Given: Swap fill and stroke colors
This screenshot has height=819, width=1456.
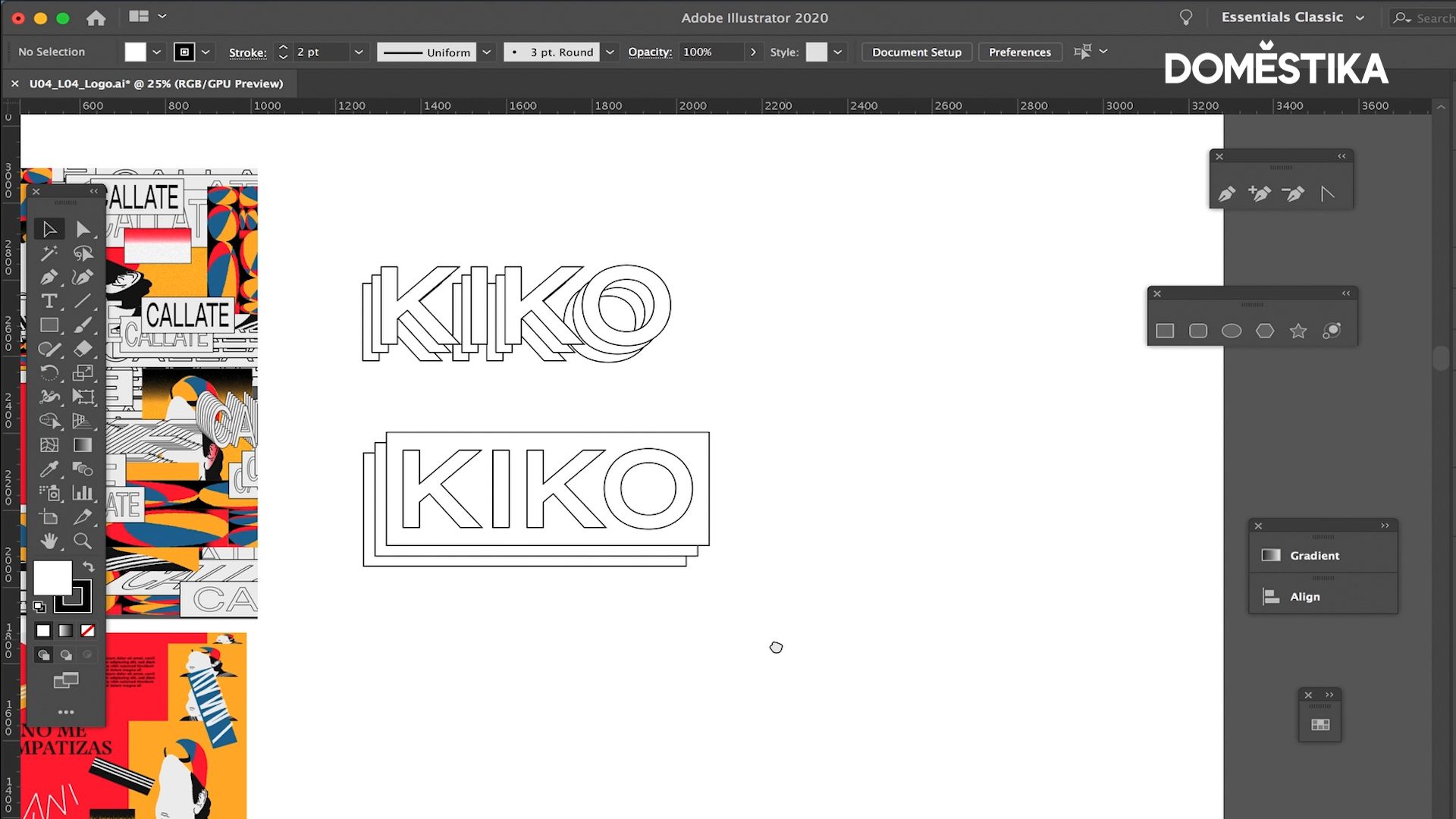Looking at the screenshot, I should pyautogui.click(x=89, y=566).
